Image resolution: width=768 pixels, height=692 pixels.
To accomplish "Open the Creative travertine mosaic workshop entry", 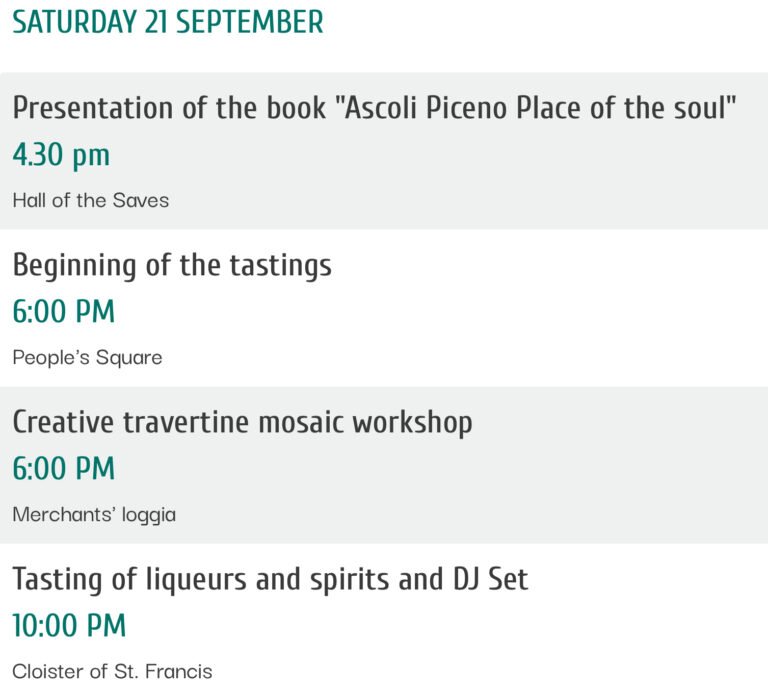I will [x=242, y=422].
